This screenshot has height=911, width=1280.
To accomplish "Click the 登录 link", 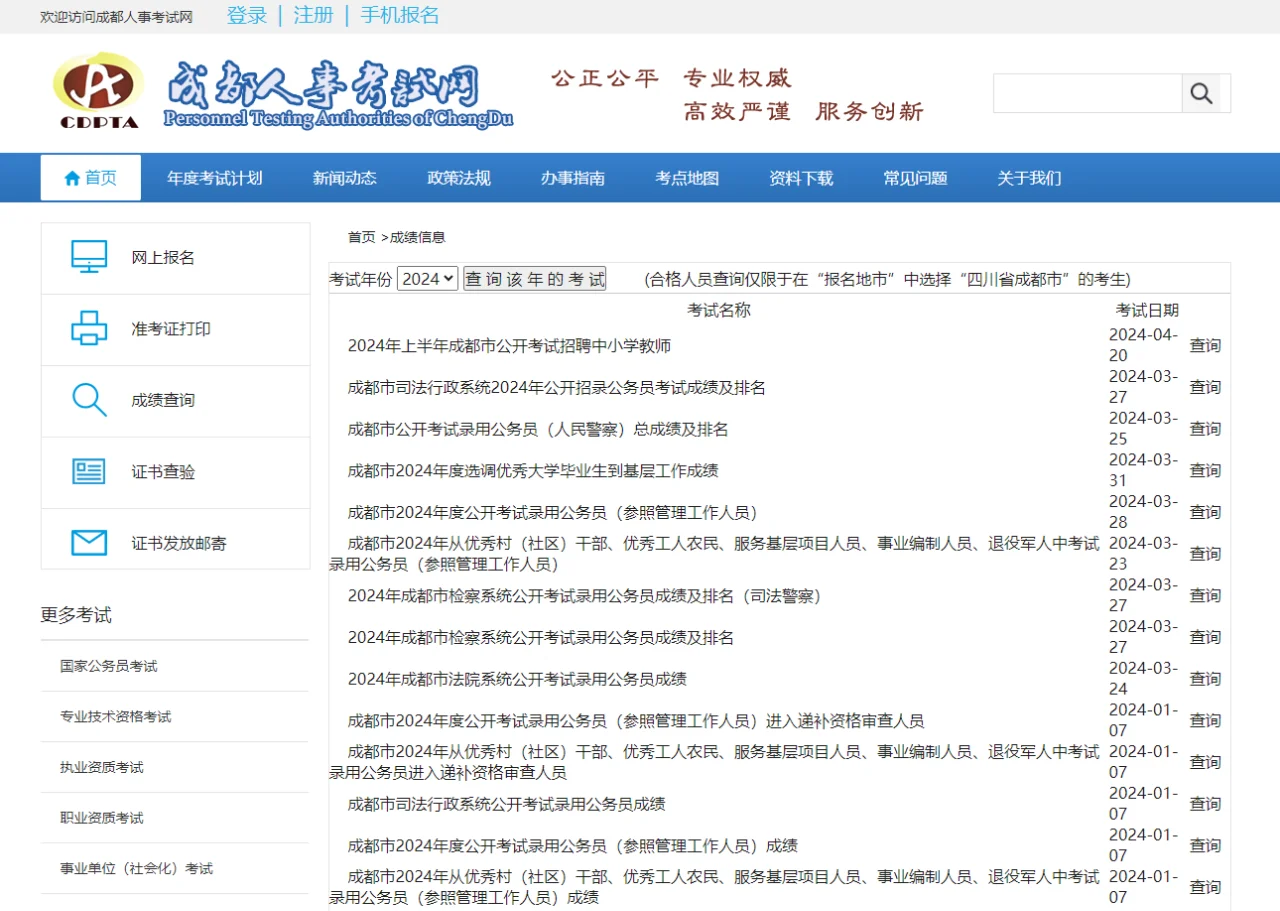I will pos(247,15).
